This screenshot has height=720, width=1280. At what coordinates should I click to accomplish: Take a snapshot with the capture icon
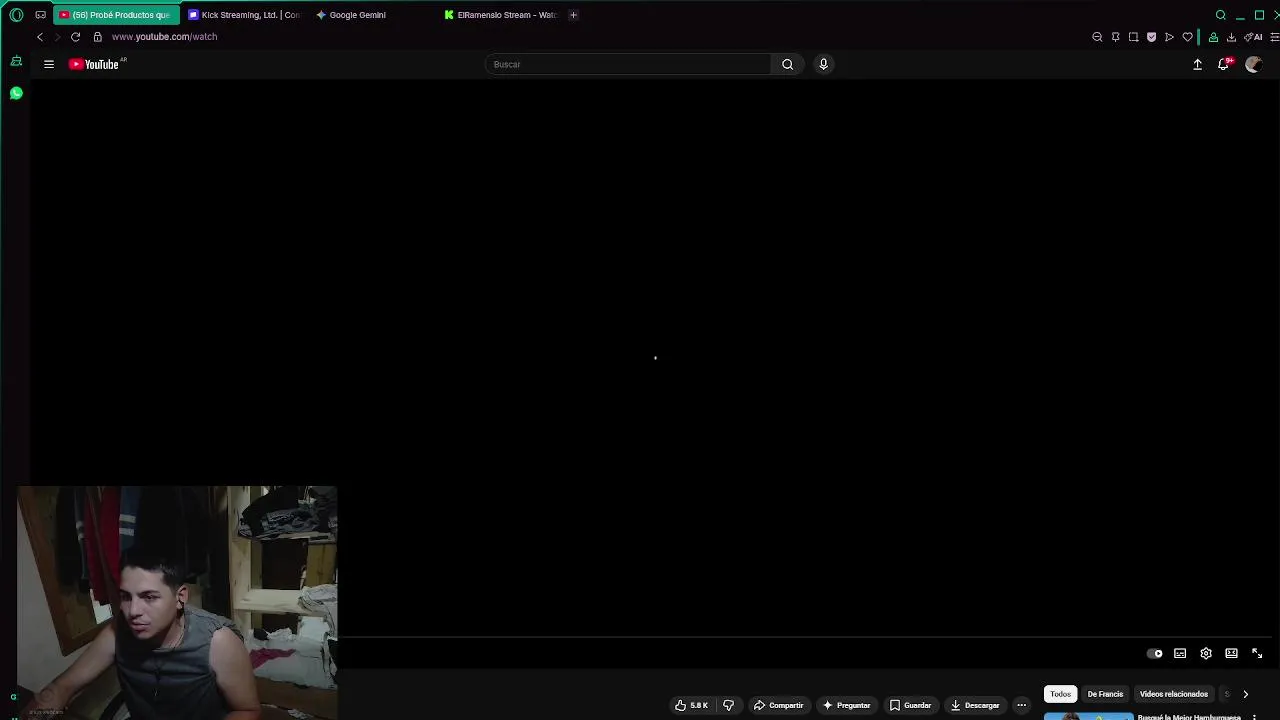1133,37
